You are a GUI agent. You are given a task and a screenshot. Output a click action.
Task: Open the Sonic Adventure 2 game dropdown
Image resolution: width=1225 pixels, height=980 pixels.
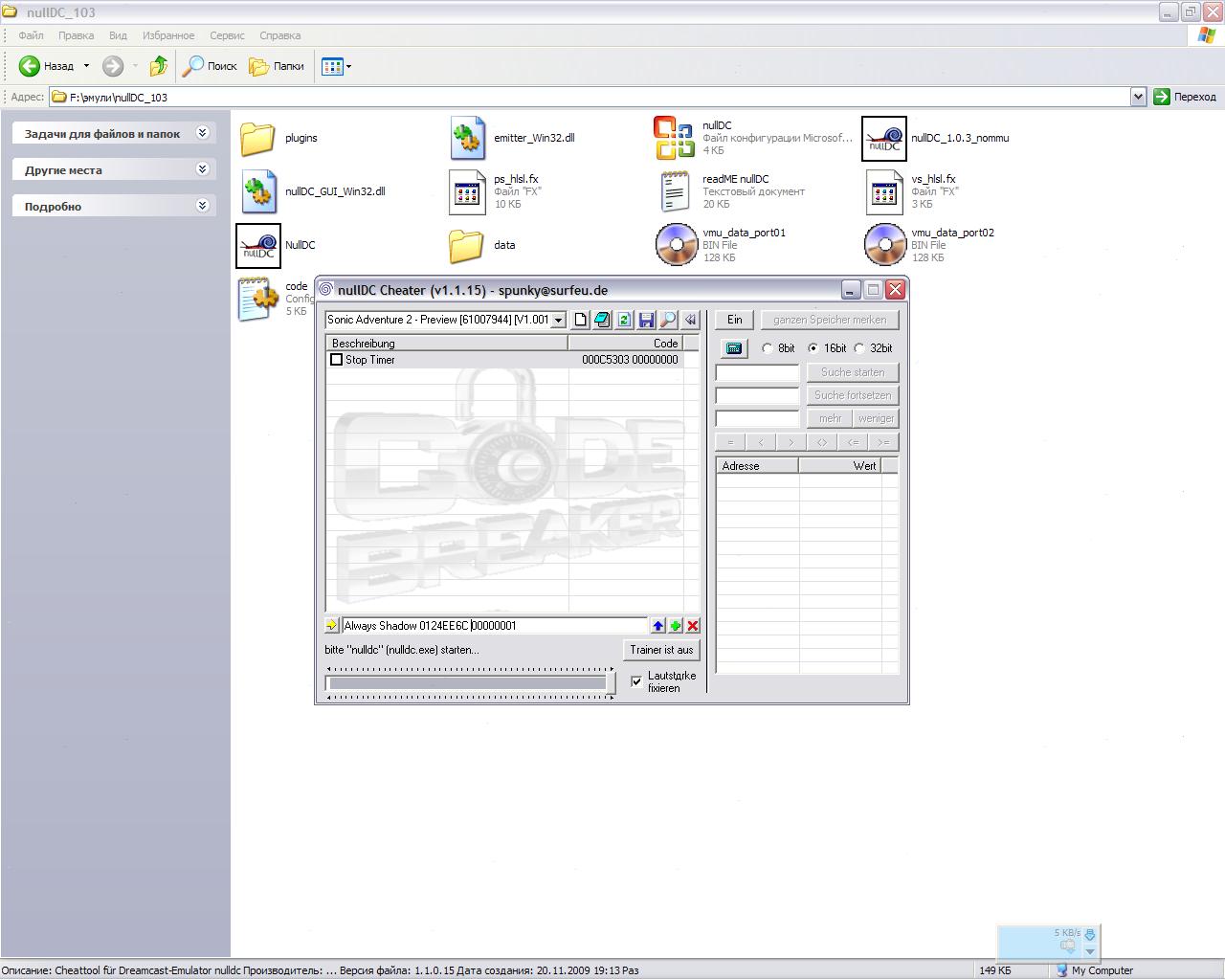tap(558, 320)
